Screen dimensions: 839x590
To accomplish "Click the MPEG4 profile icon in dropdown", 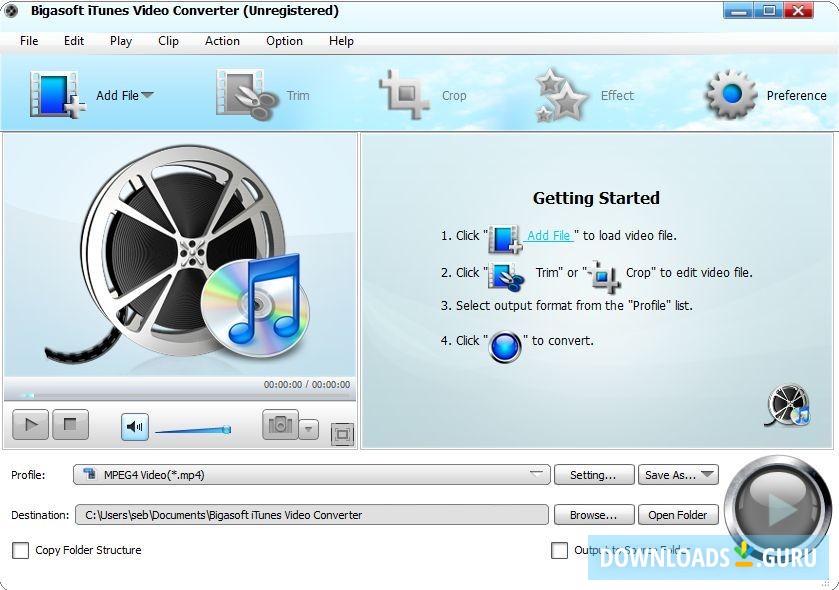I will point(90,474).
